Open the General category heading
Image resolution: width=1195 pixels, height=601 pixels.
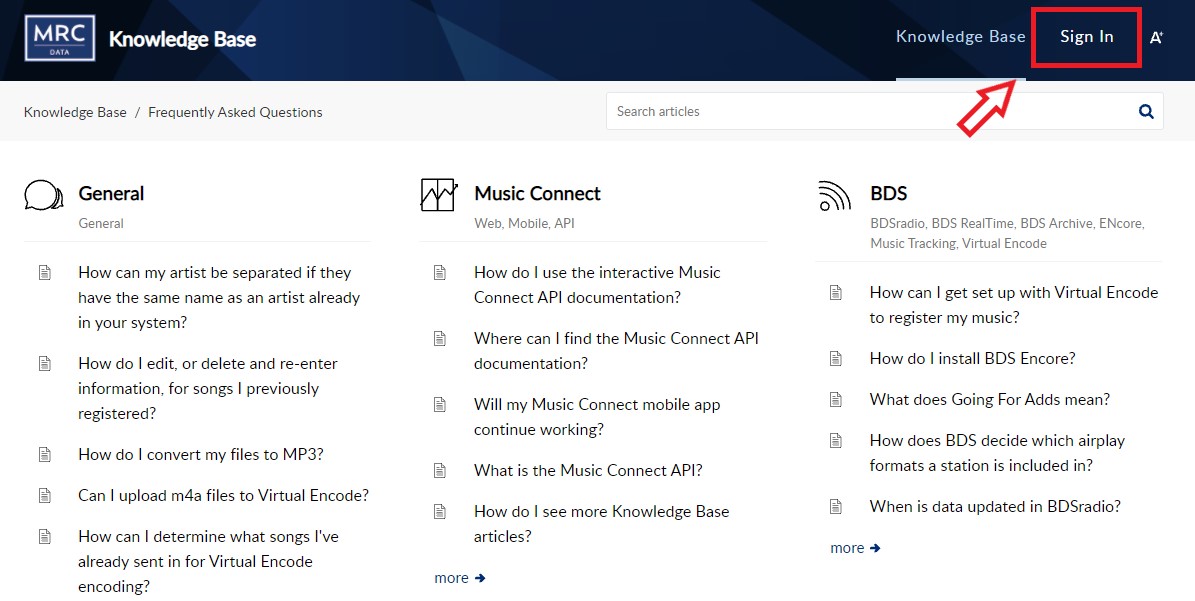pos(111,193)
